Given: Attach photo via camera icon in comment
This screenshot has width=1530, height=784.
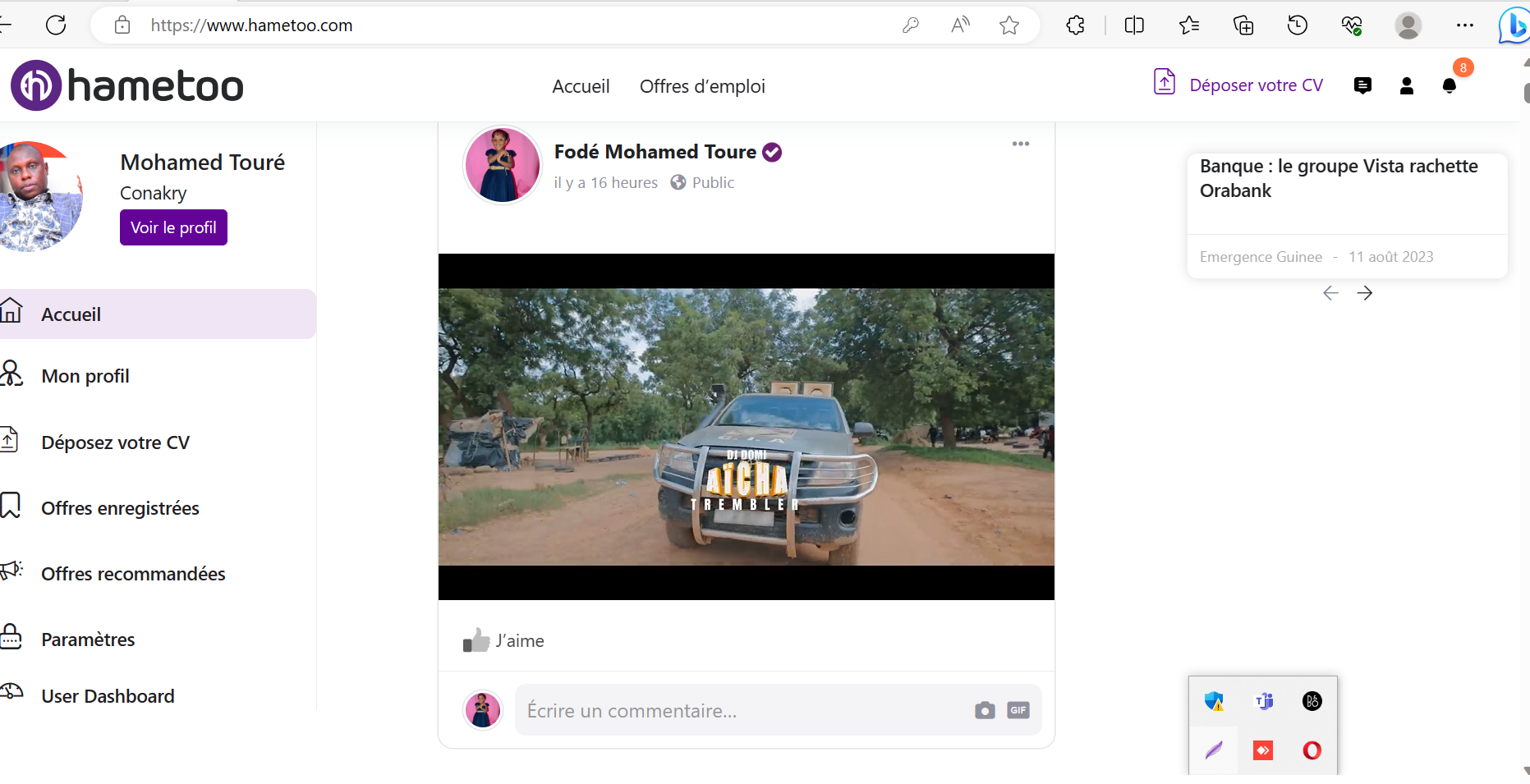Looking at the screenshot, I should pos(985,710).
